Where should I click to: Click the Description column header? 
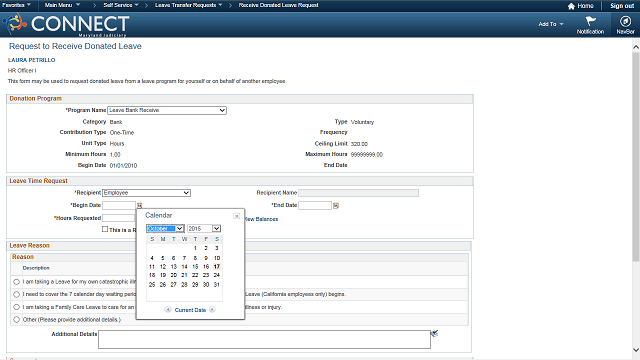click(36, 268)
